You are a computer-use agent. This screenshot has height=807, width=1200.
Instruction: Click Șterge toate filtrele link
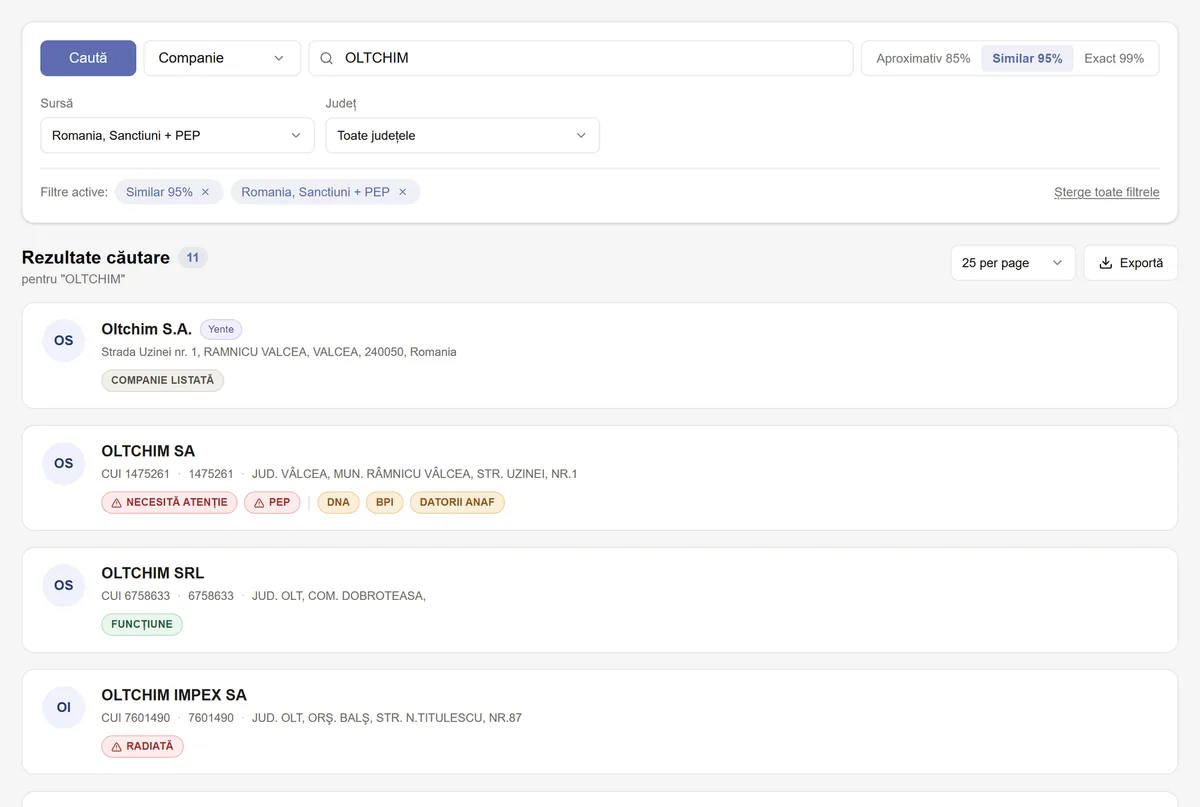pyautogui.click(x=1107, y=192)
